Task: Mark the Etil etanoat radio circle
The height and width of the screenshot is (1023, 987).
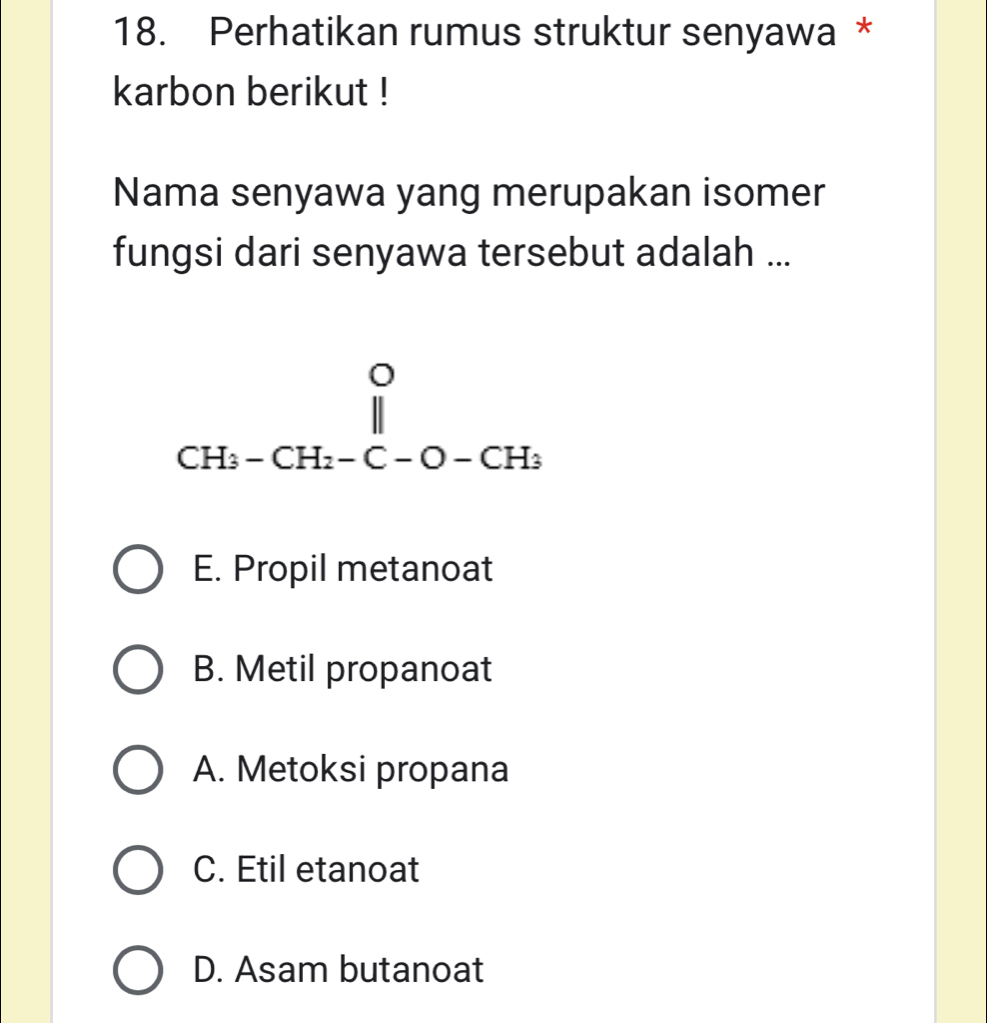Action: pyautogui.click(x=139, y=871)
